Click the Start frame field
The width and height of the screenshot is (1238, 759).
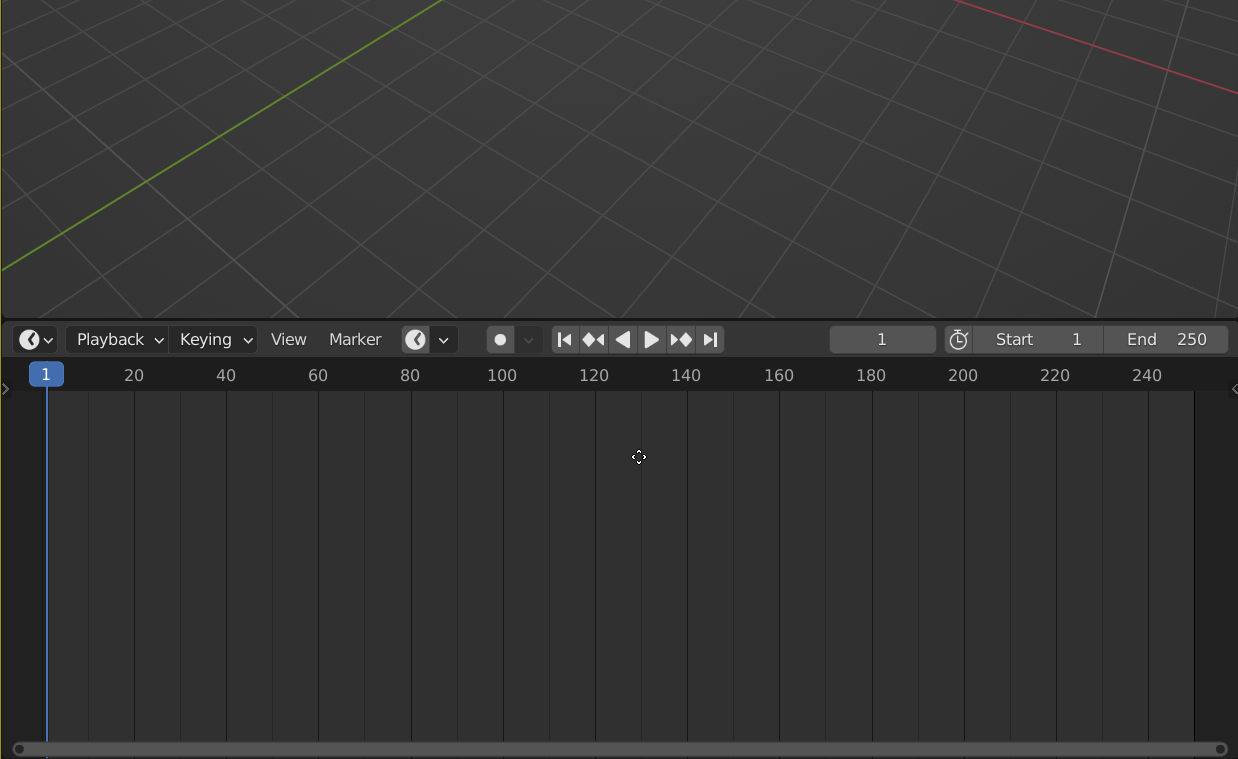[1038, 340]
